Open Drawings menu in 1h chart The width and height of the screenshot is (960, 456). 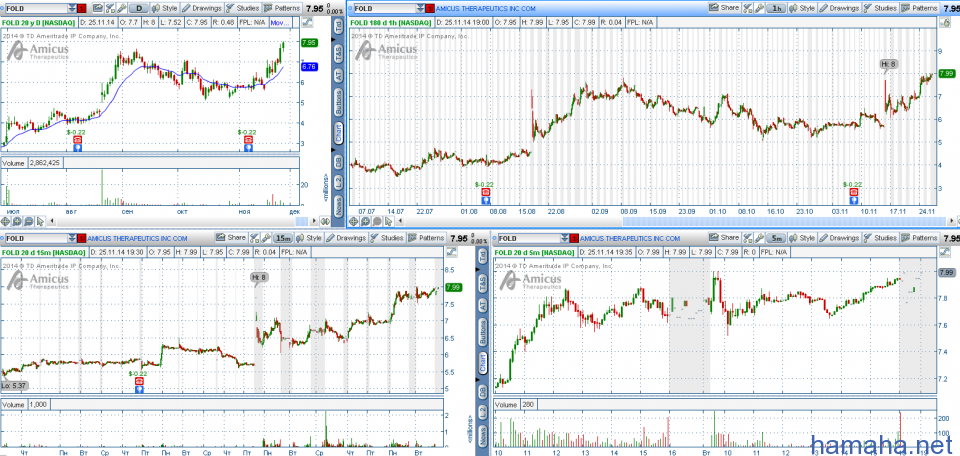[840, 8]
